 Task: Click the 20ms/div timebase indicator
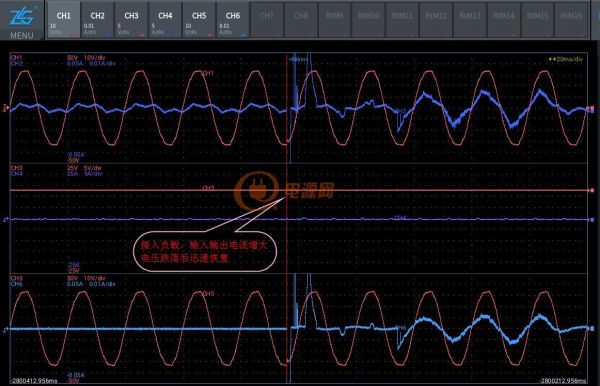pos(566,59)
